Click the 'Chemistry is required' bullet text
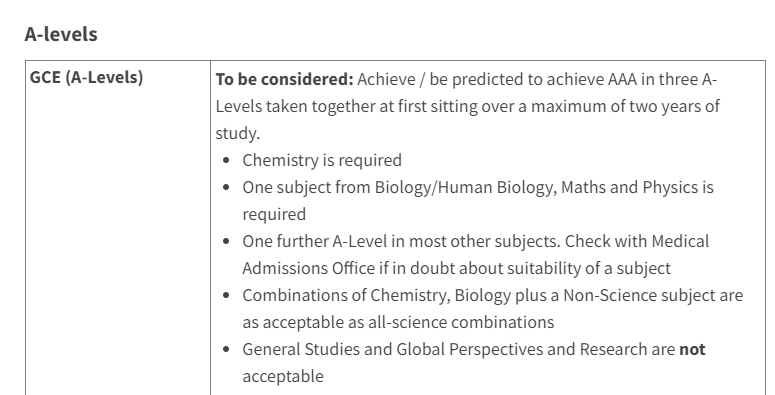 pyautogui.click(x=322, y=160)
